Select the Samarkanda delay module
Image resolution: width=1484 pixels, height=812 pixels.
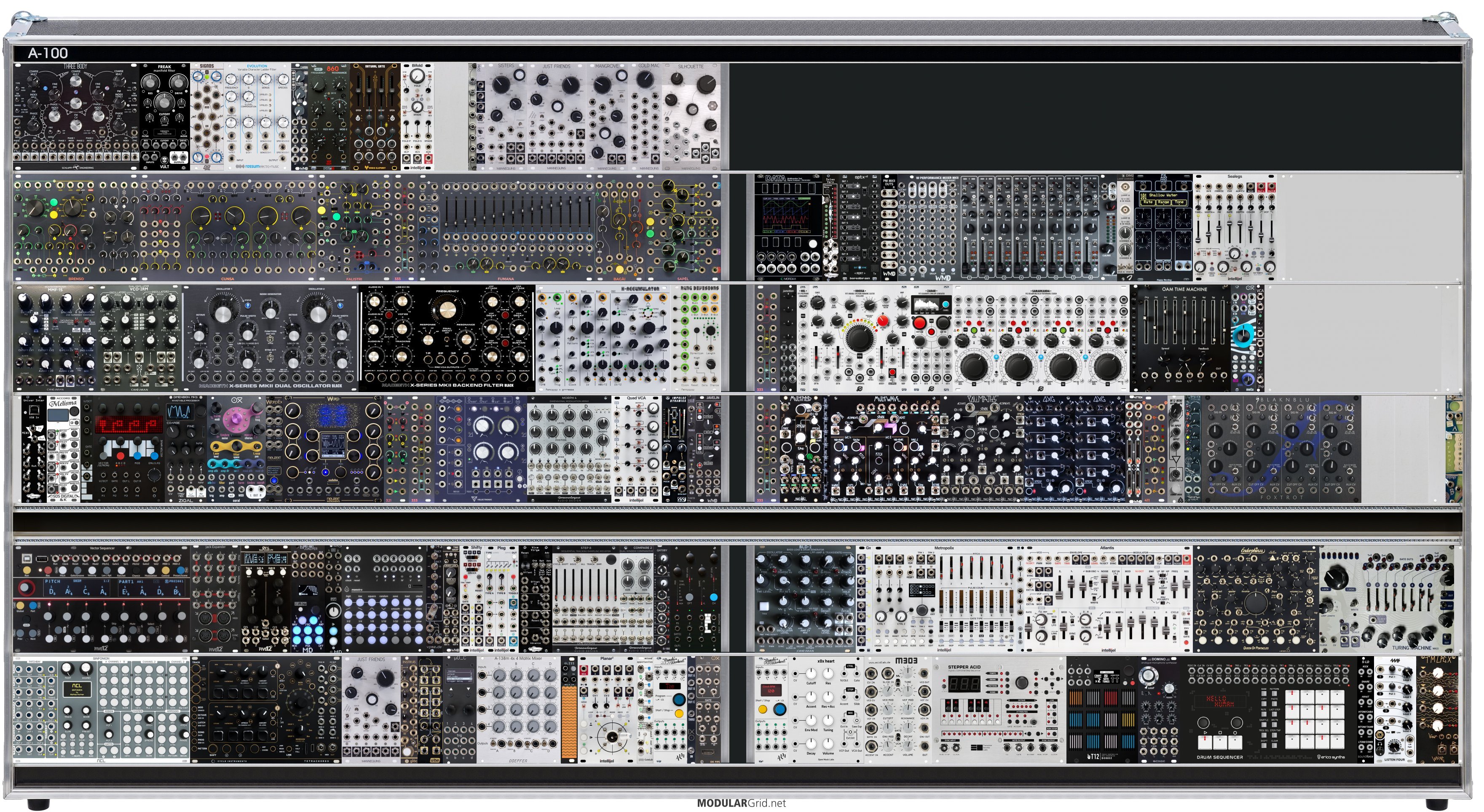coord(1041,339)
